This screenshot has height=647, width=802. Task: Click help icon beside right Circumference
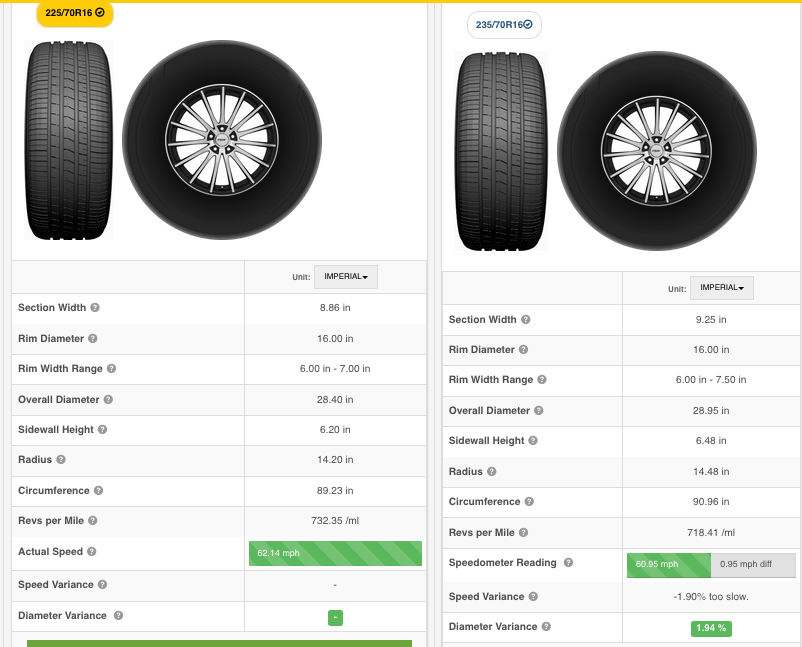tap(529, 502)
